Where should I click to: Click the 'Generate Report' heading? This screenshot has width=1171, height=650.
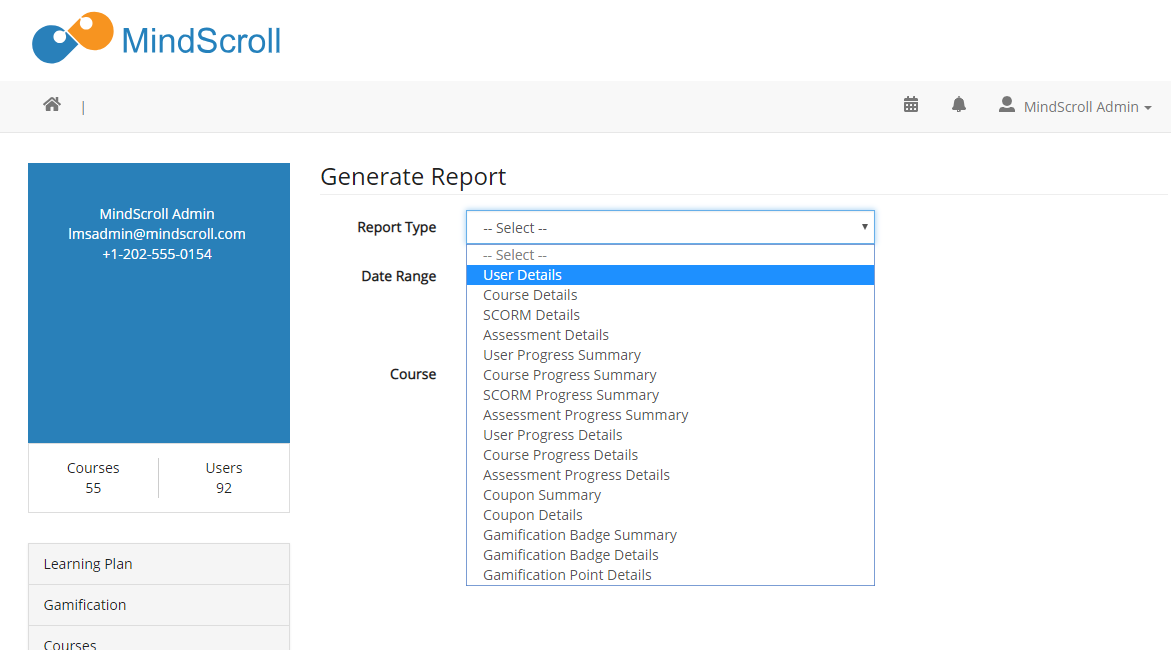(413, 177)
